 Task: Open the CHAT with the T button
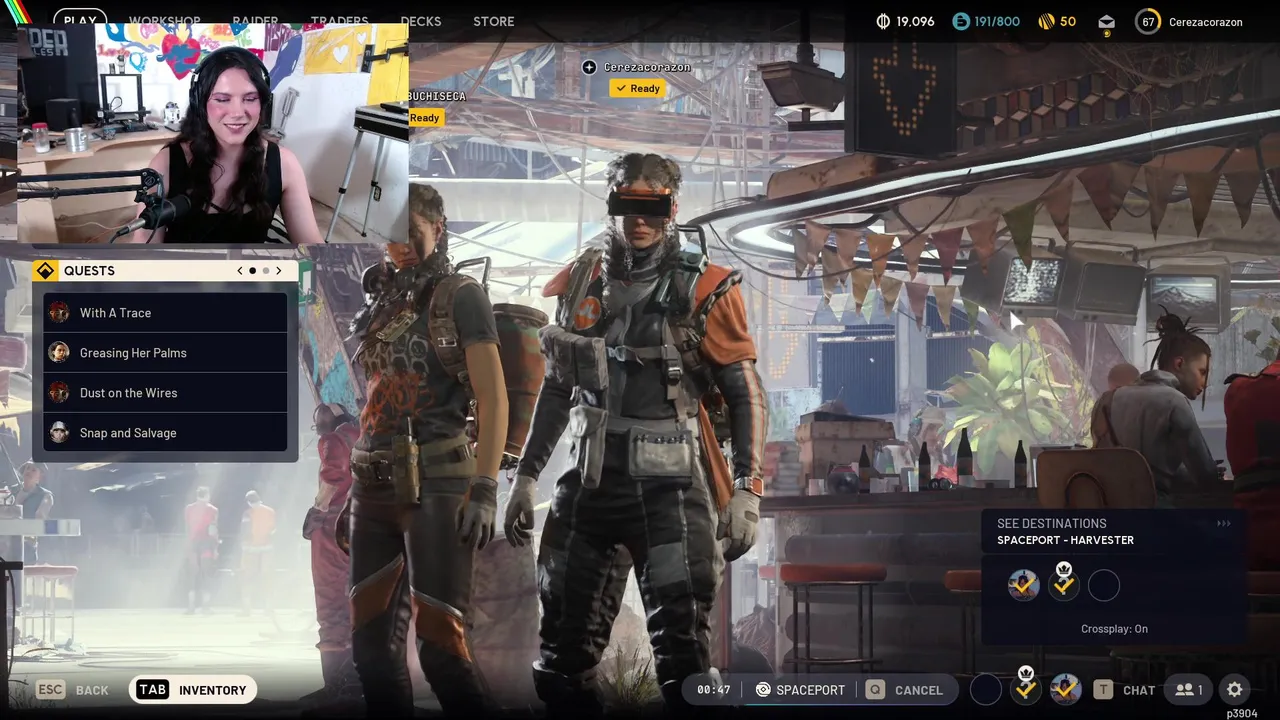pos(1124,690)
